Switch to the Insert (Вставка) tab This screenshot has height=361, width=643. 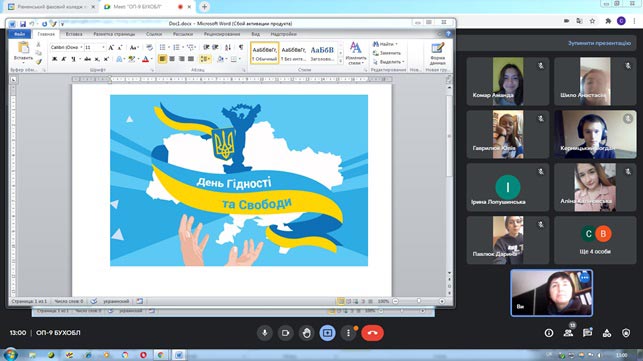coord(74,34)
